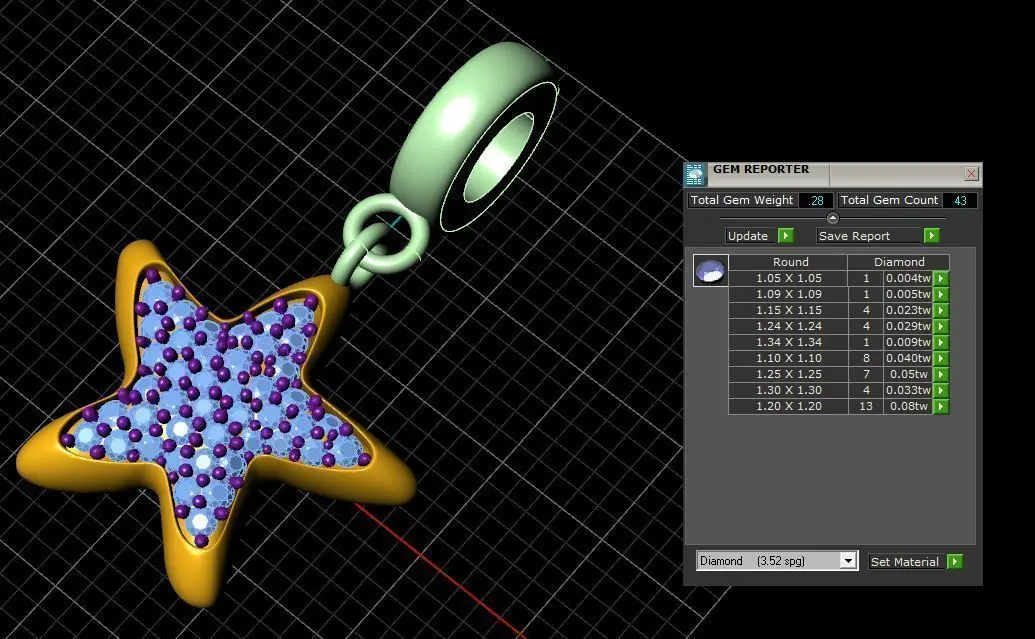Select the round gem thumbnail icon
The image size is (1035, 639).
coord(710,270)
